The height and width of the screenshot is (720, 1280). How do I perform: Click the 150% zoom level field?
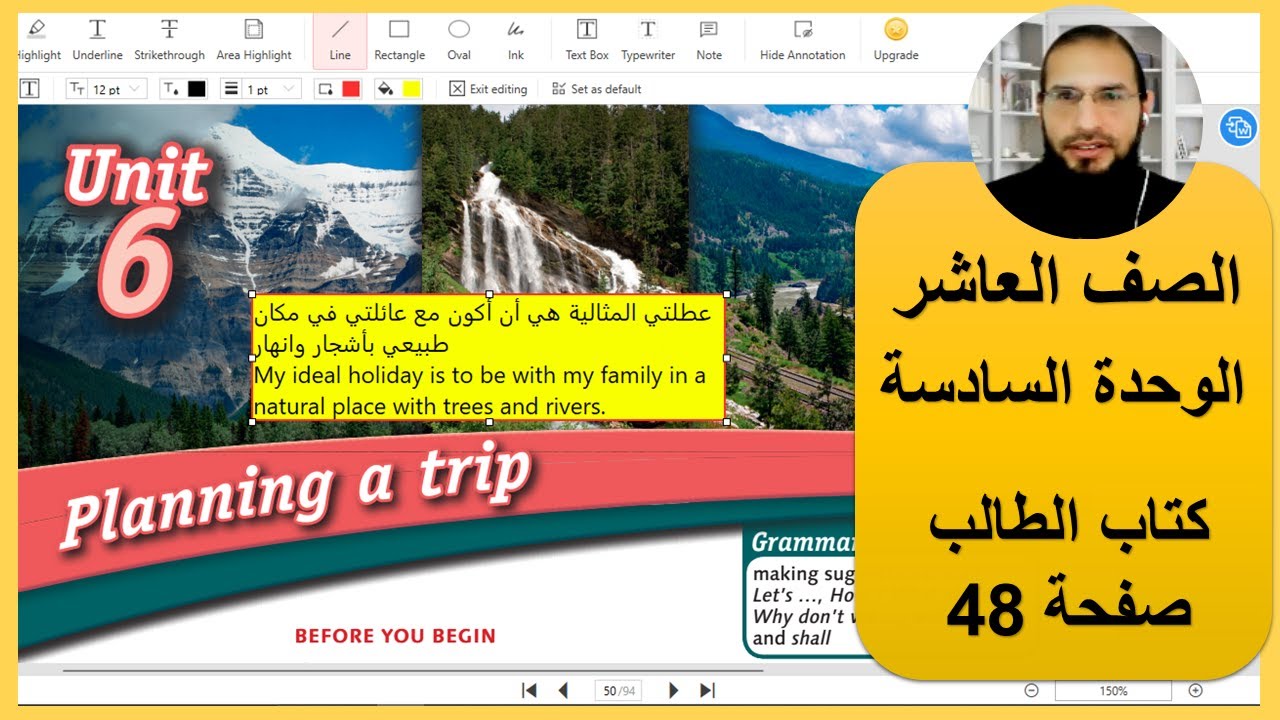click(1113, 691)
